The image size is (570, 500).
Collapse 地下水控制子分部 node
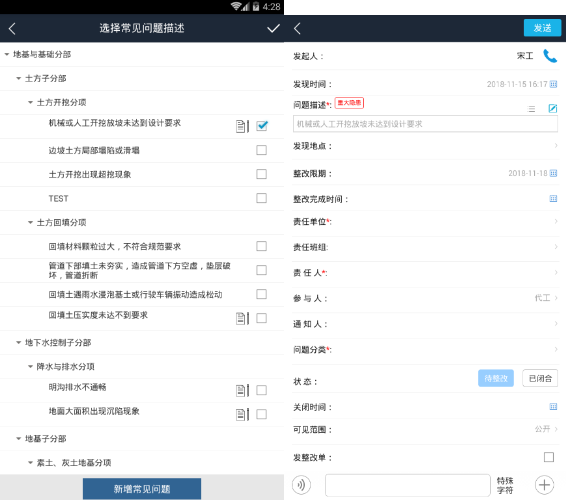(19, 343)
